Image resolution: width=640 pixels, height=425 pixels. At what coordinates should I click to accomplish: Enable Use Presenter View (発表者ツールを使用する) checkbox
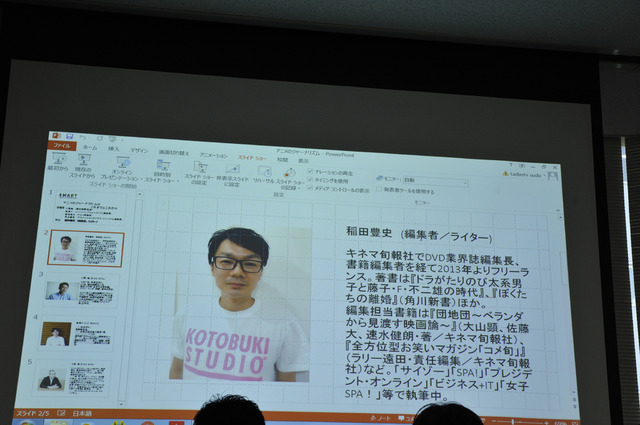click(379, 189)
